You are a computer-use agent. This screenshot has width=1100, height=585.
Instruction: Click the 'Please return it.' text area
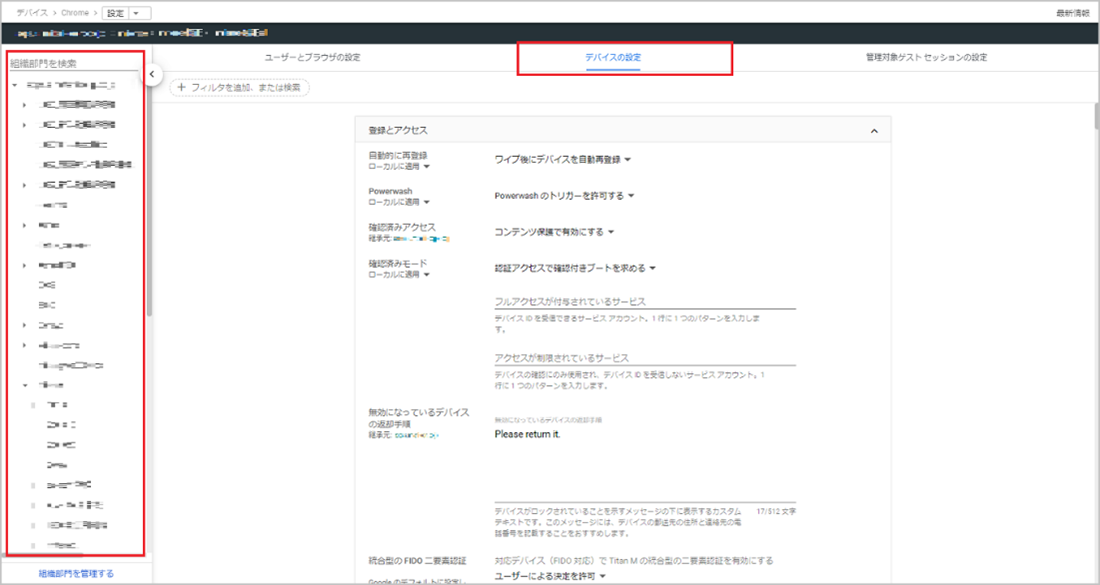pos(645,460)
